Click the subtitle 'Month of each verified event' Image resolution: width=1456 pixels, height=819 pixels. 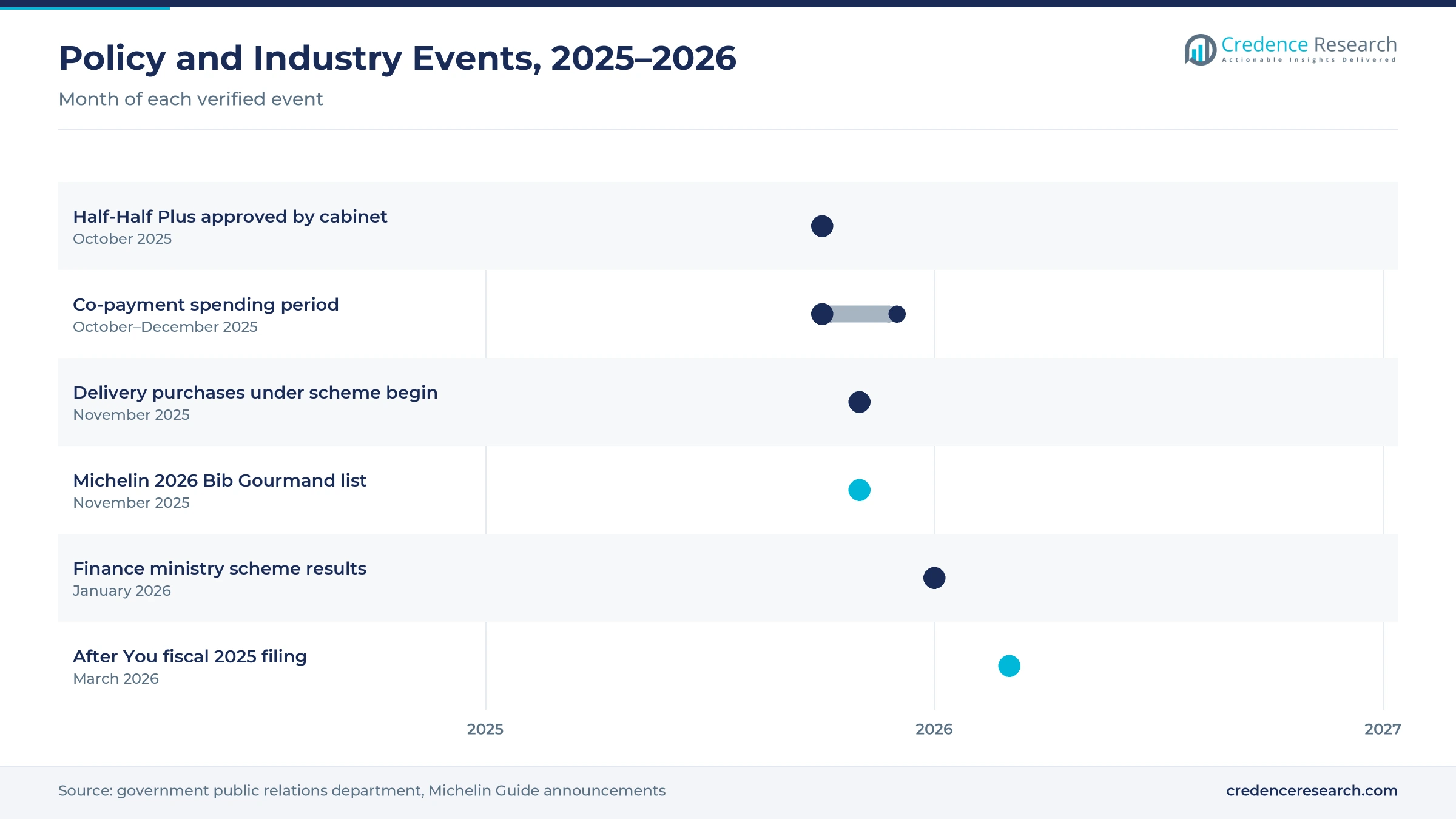click(x=190, y=99)
